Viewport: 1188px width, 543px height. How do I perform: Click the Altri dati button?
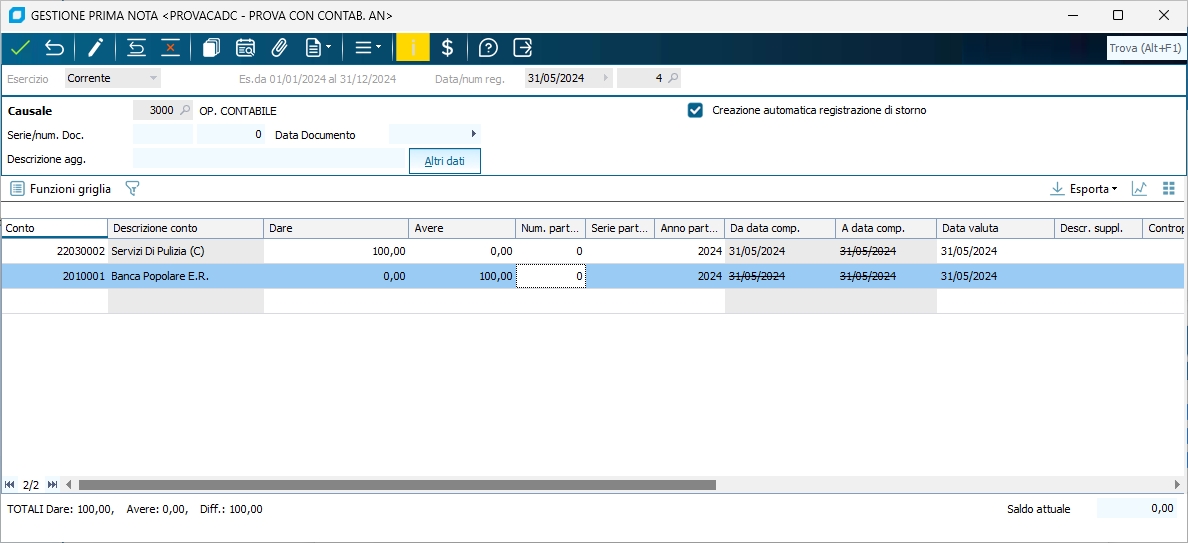[x=445, y=161]
